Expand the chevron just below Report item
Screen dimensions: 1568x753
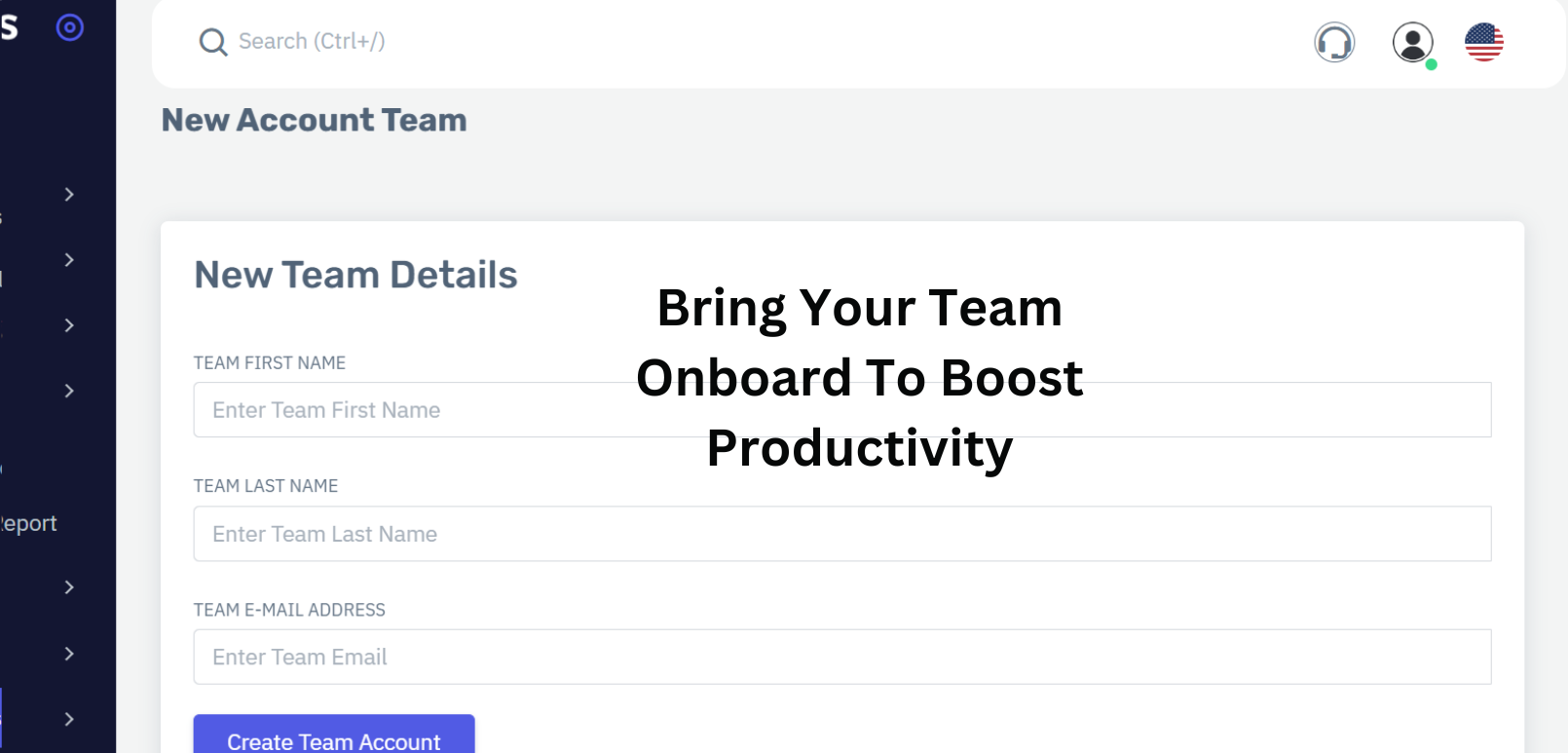pos(69,587)
